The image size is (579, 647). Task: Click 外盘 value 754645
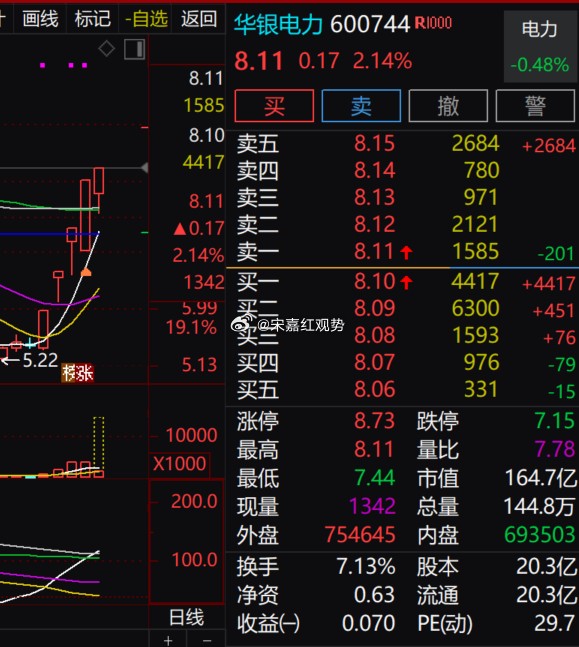point(360,535)
